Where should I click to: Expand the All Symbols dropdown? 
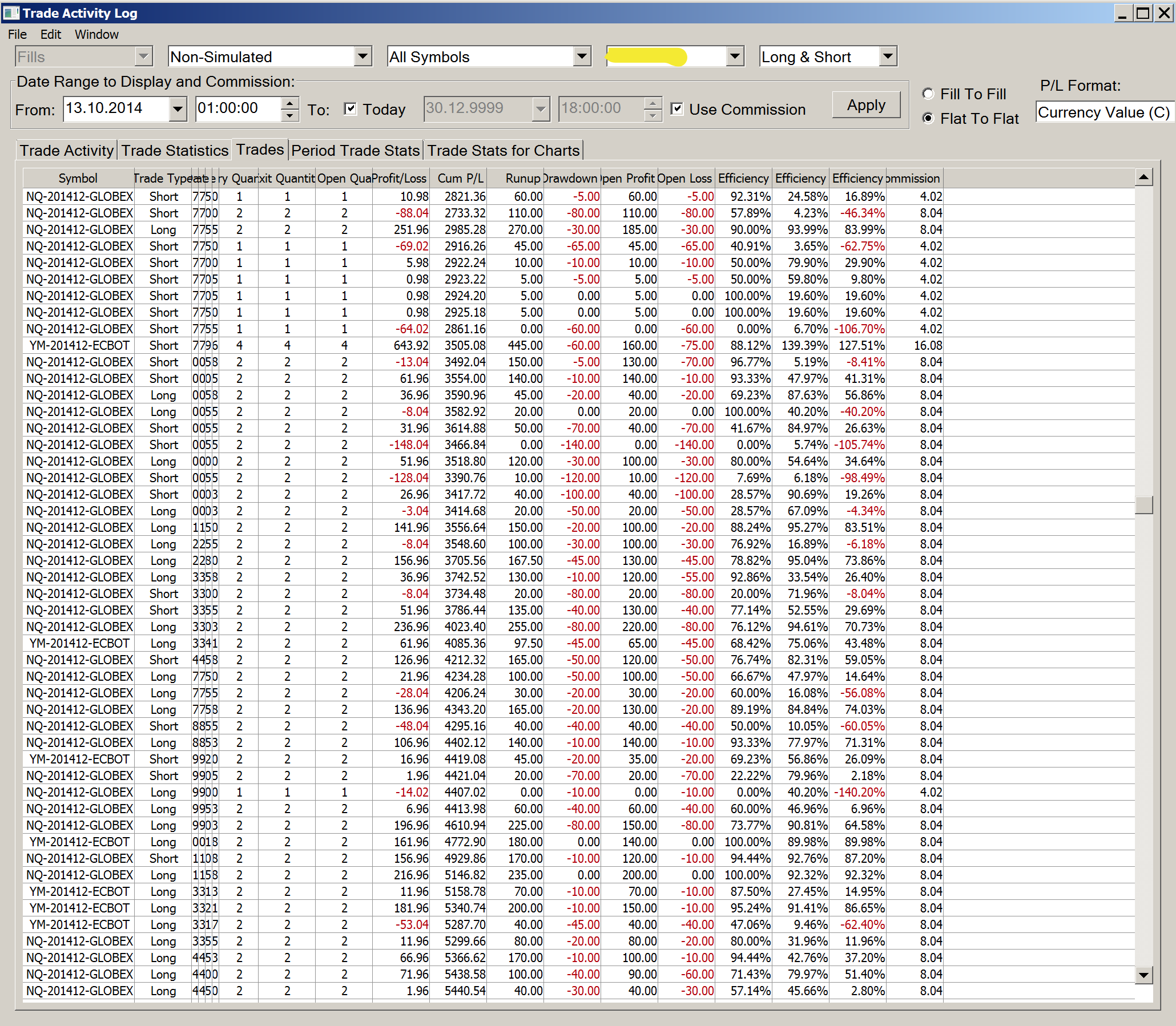coord(581,56)
